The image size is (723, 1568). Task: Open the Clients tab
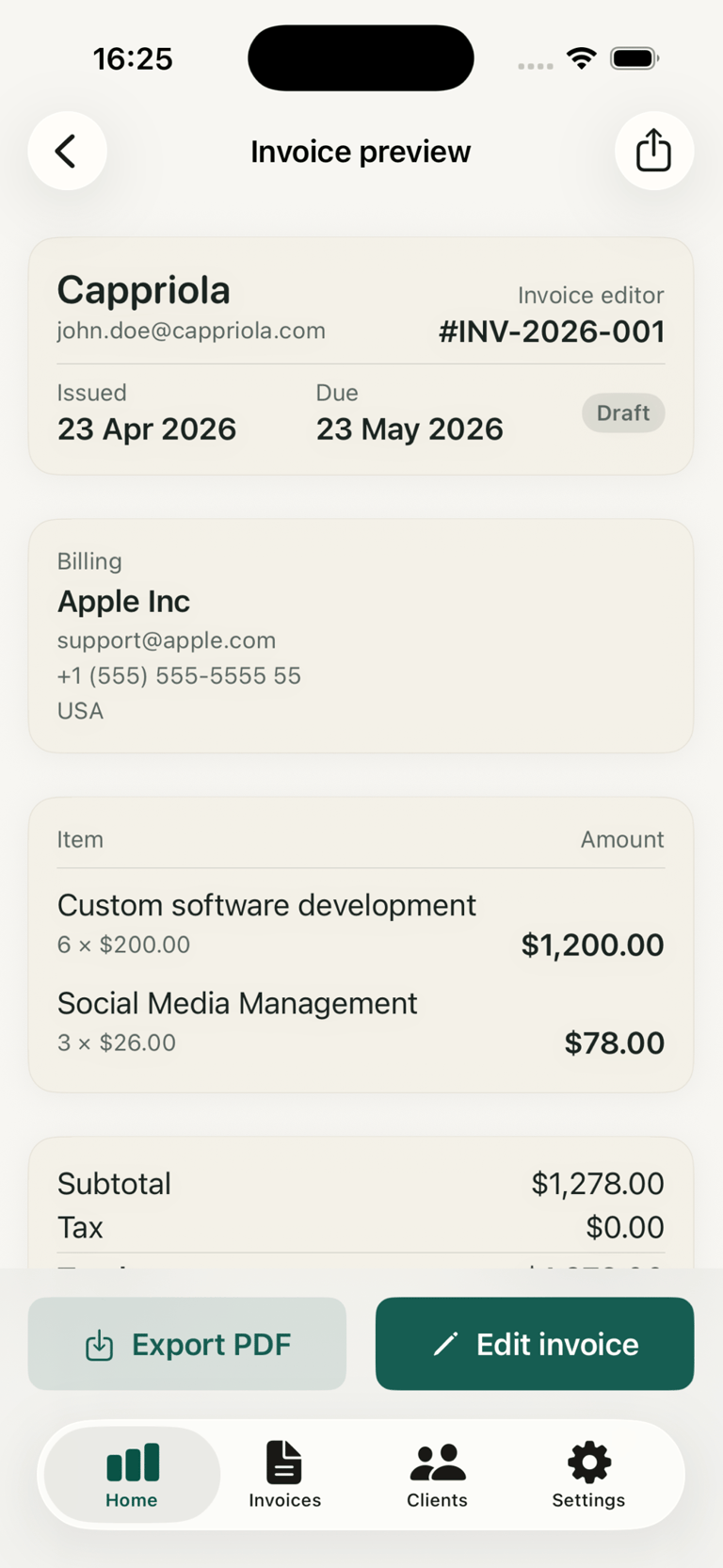click(x=437, y=1475)
